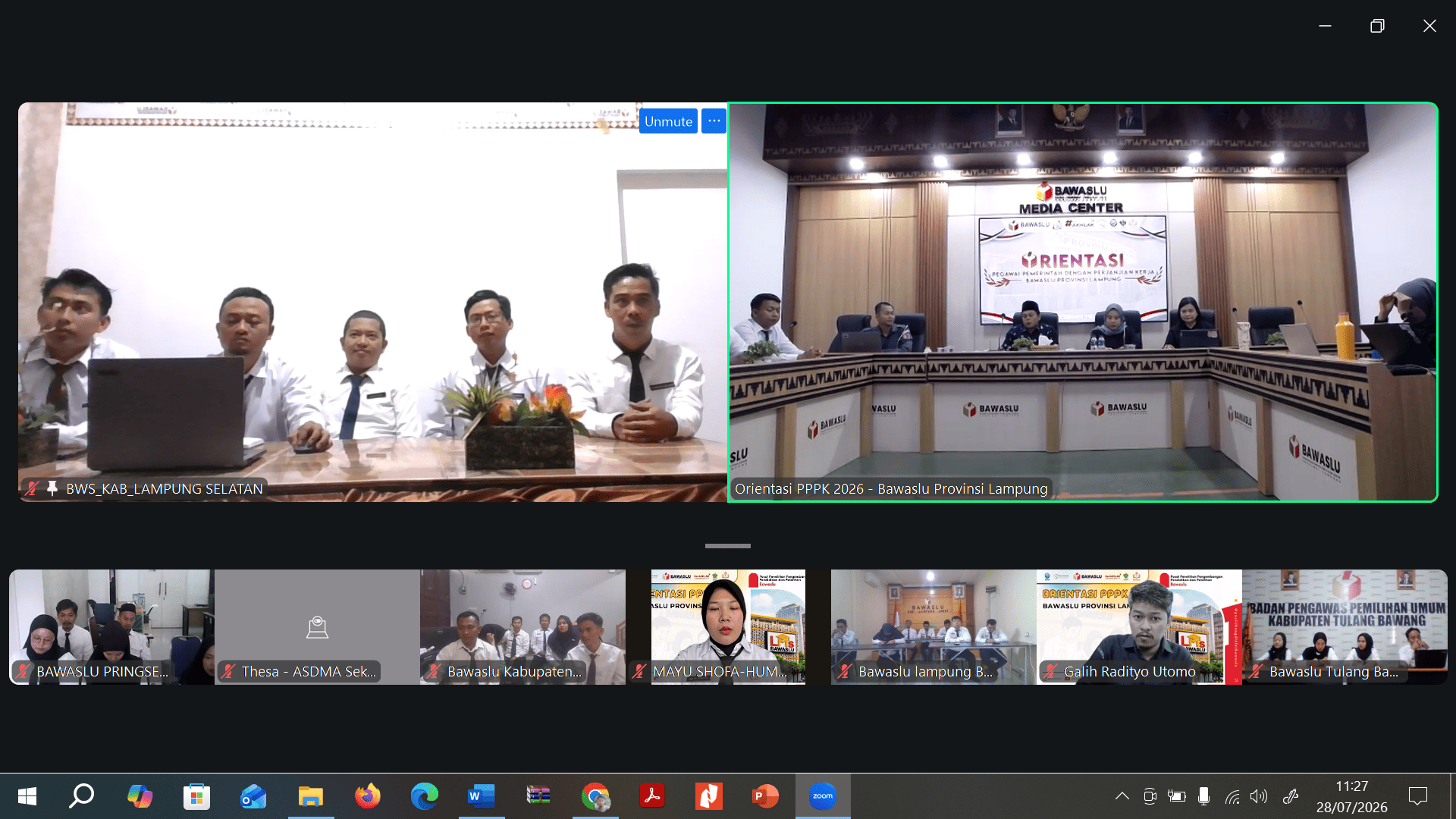Screen dimensions: 1456x819
Task: Select Bawaslu lampung B... participant thumbnail
Action: 934,627
